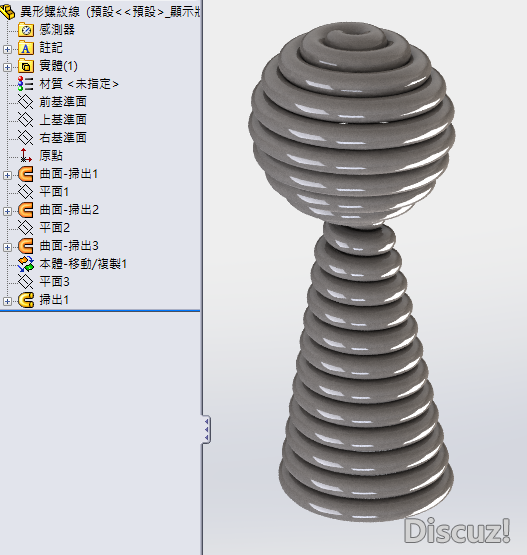Select the 右基準面 plane icon

pos(26,138)
